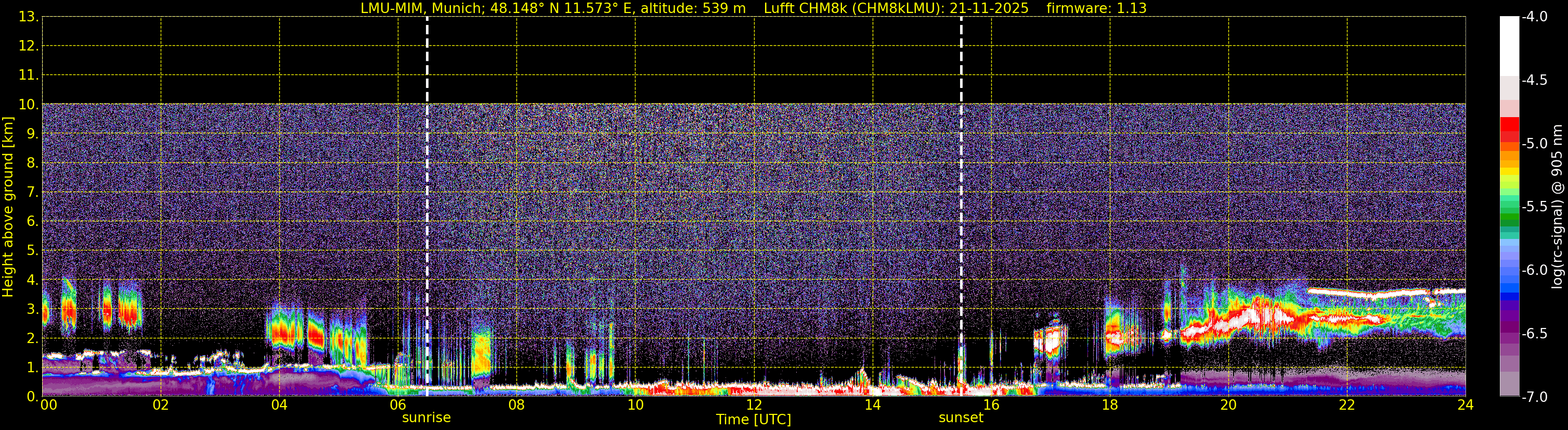Click the "7." tick on the height axis
The width and height of the screenshot is (1568, 430).
coord(32,192)
